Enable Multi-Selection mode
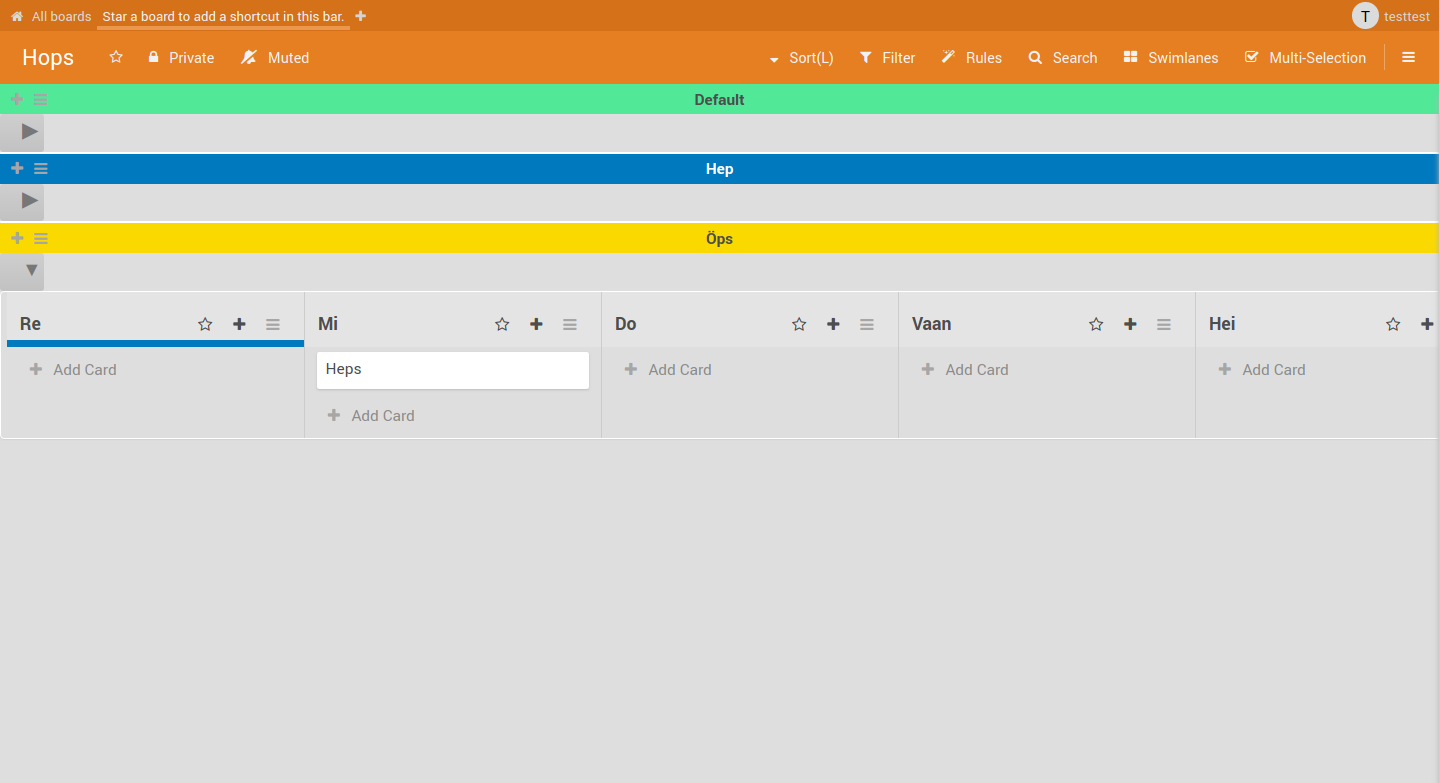1440x783 pixels. point(1305,57)
